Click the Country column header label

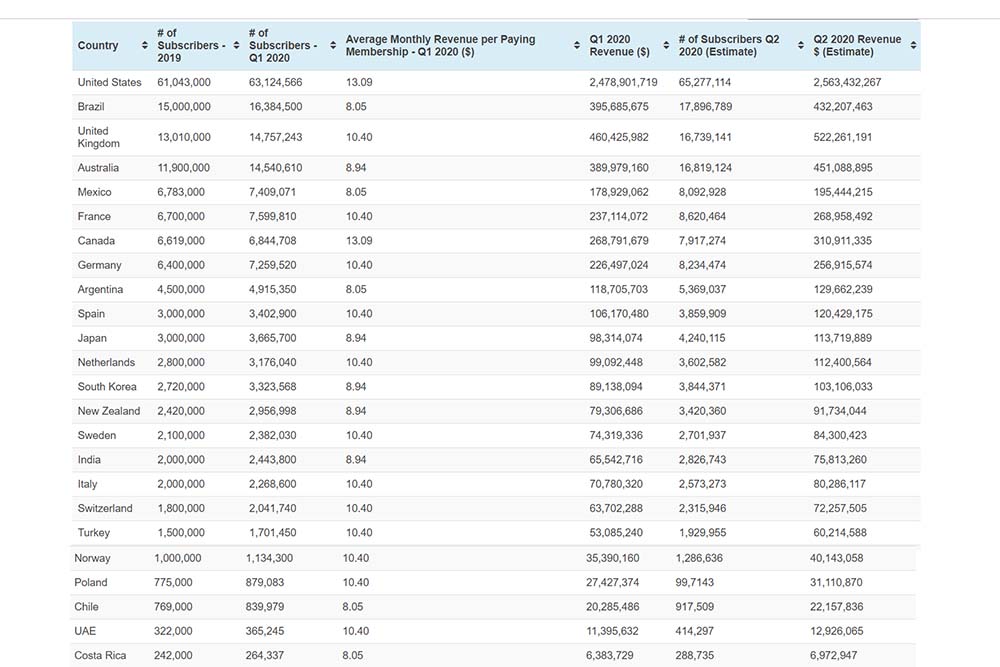click(98, 45)
